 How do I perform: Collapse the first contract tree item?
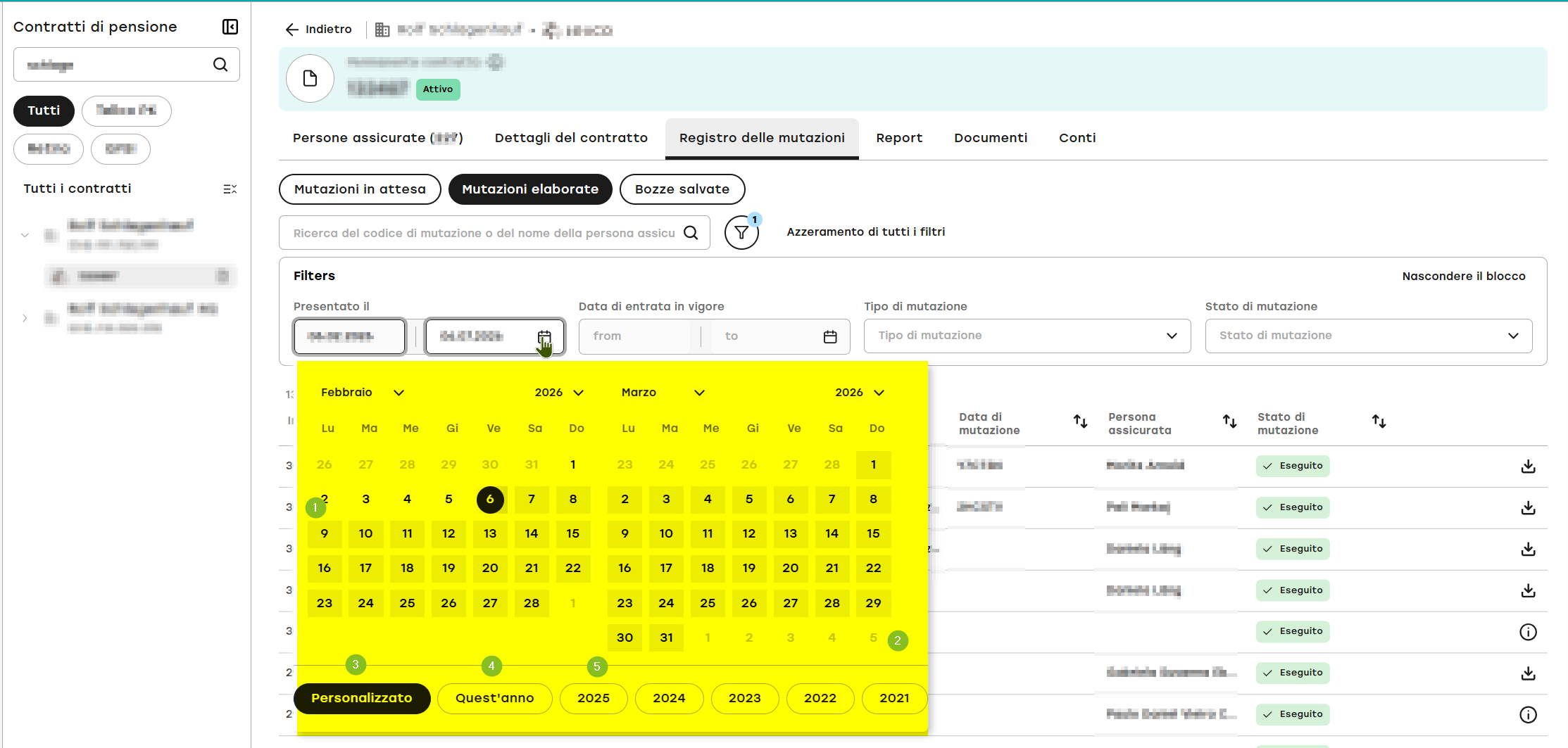25,235
